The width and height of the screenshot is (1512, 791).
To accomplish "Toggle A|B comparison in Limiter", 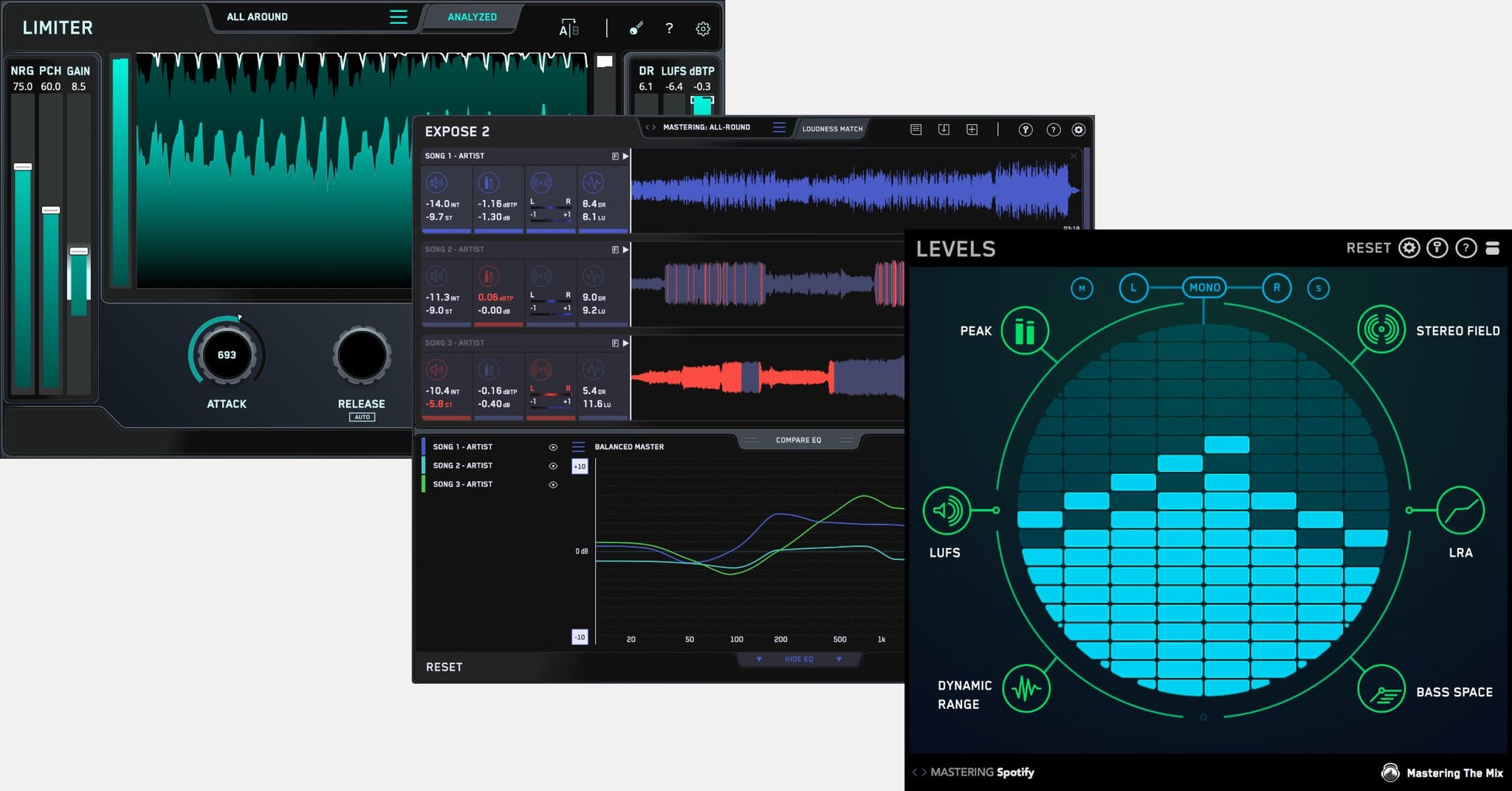I will pos(568,29).
